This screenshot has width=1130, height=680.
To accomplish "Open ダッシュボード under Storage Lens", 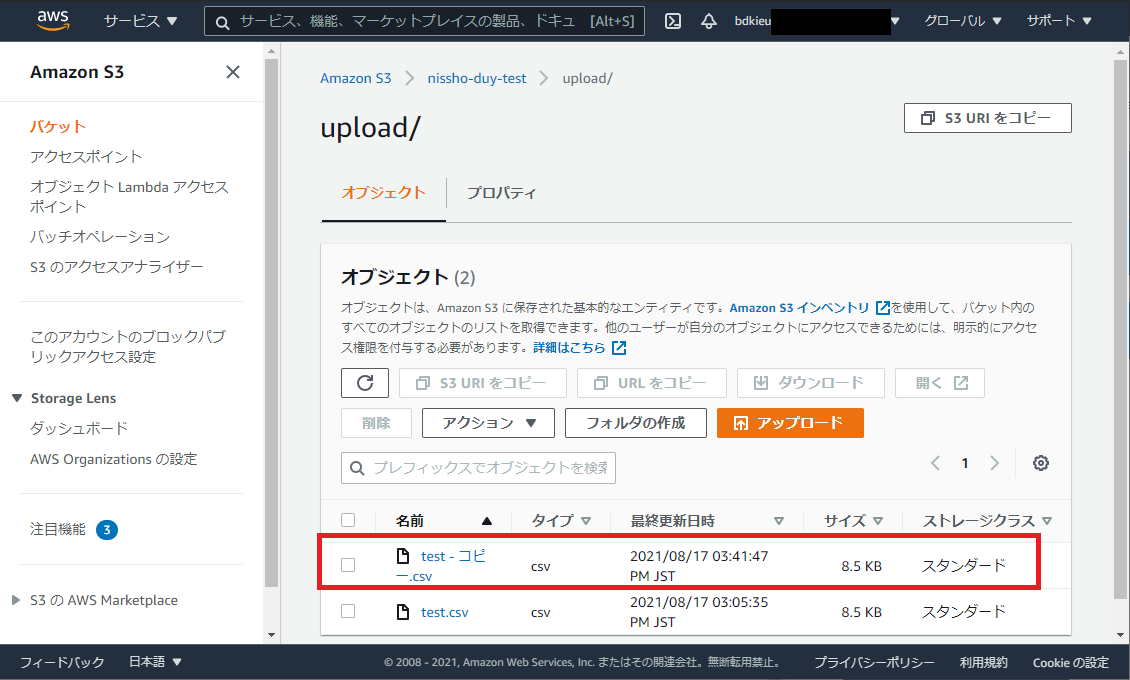I will tap(79, 429).
